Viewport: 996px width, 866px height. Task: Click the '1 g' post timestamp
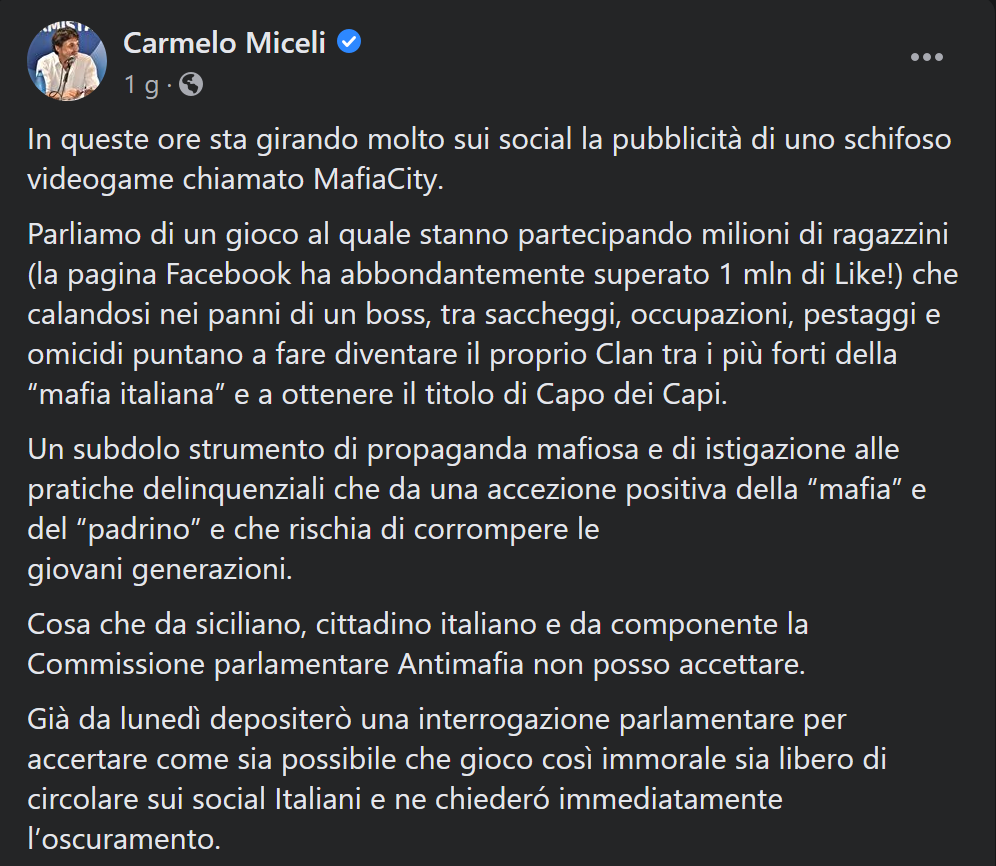(142, 85)
